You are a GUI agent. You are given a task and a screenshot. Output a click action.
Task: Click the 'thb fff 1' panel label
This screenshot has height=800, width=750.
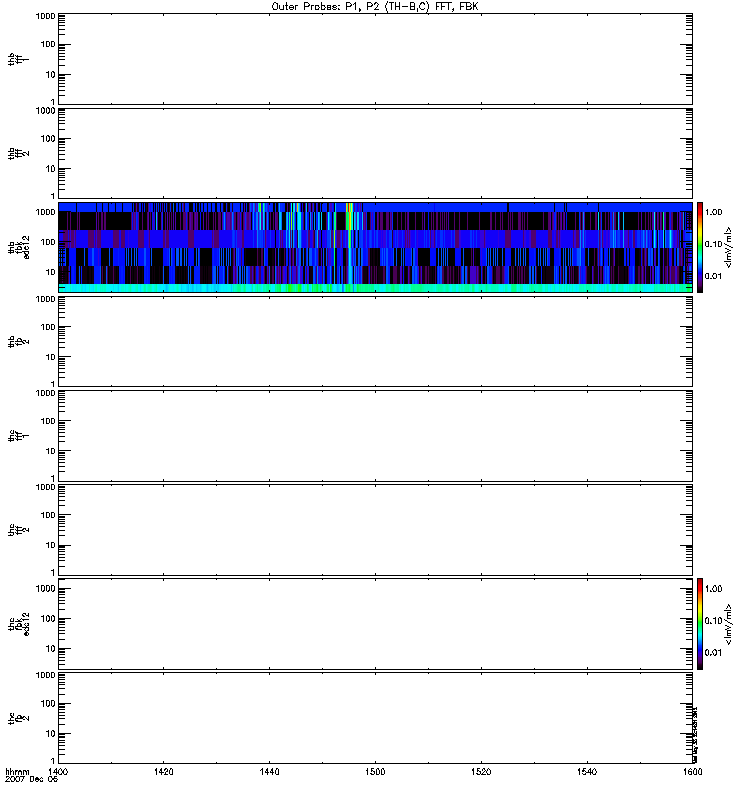point(18,59)
